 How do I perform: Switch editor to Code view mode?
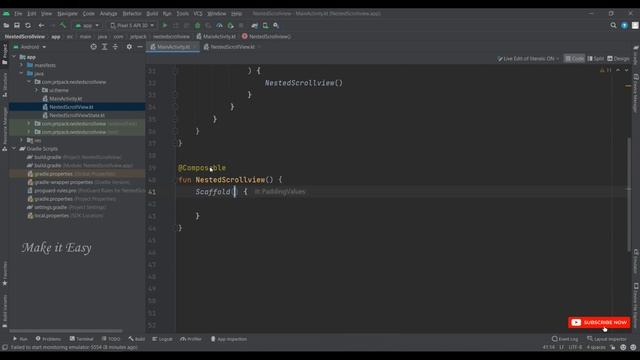tap(574, 59)
